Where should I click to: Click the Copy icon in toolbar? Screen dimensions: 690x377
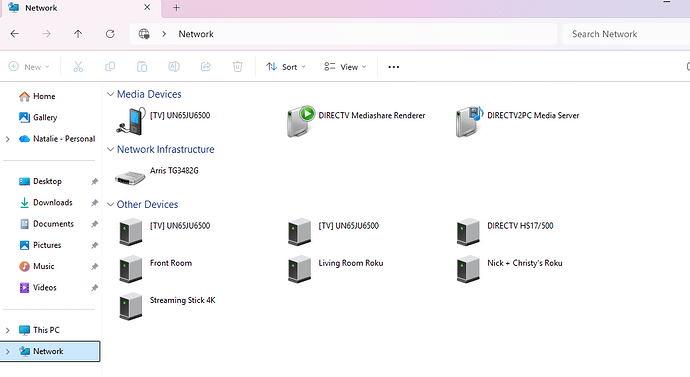point(110,67)
